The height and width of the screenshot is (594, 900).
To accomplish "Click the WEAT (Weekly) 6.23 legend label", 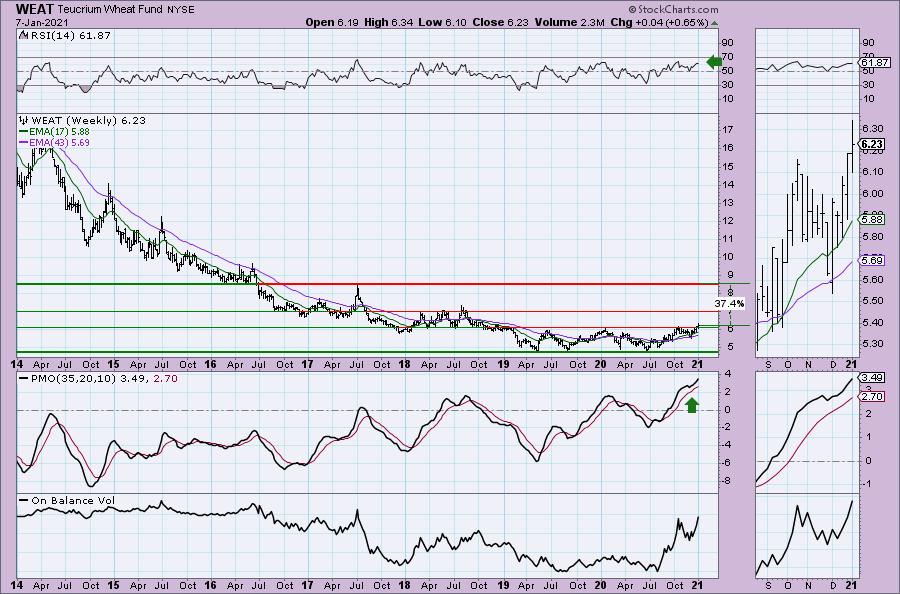I will click(88, 121).
